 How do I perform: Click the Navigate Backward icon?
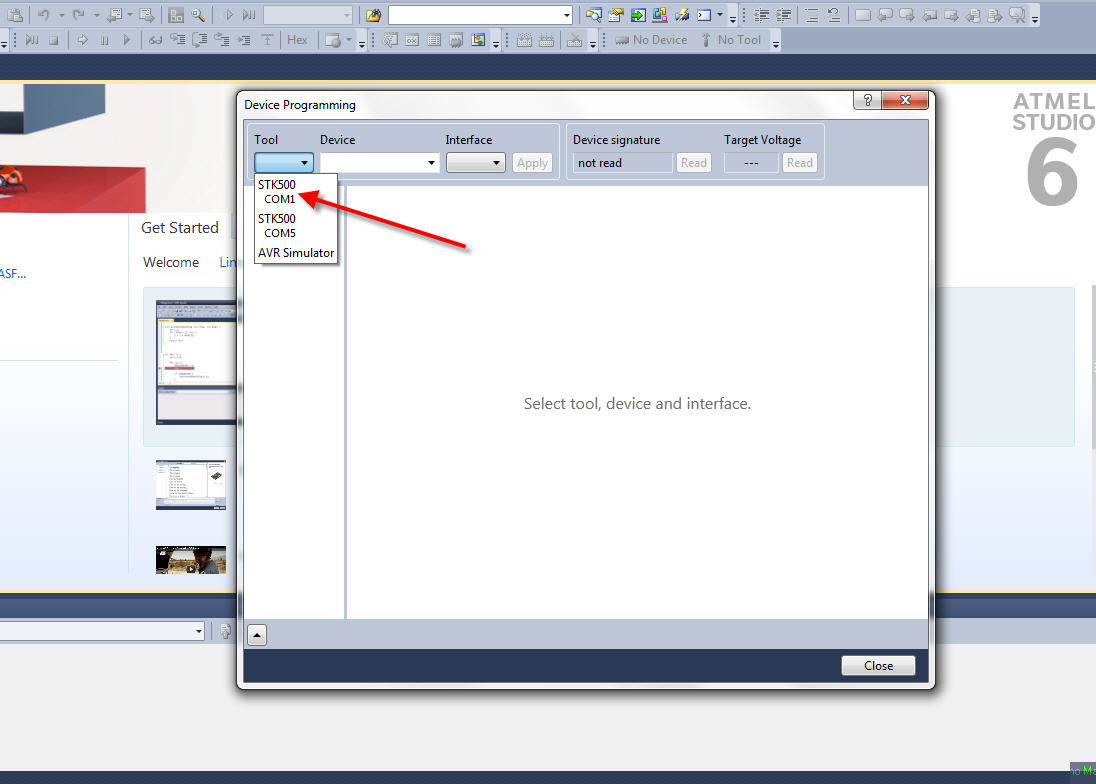tap(114, 15)
